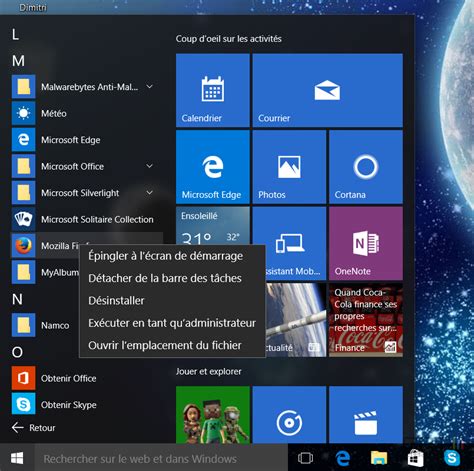The height and width of the screenshot is (471, 474).
Task: Open the Cortana tile
Action: click(366, 167)
